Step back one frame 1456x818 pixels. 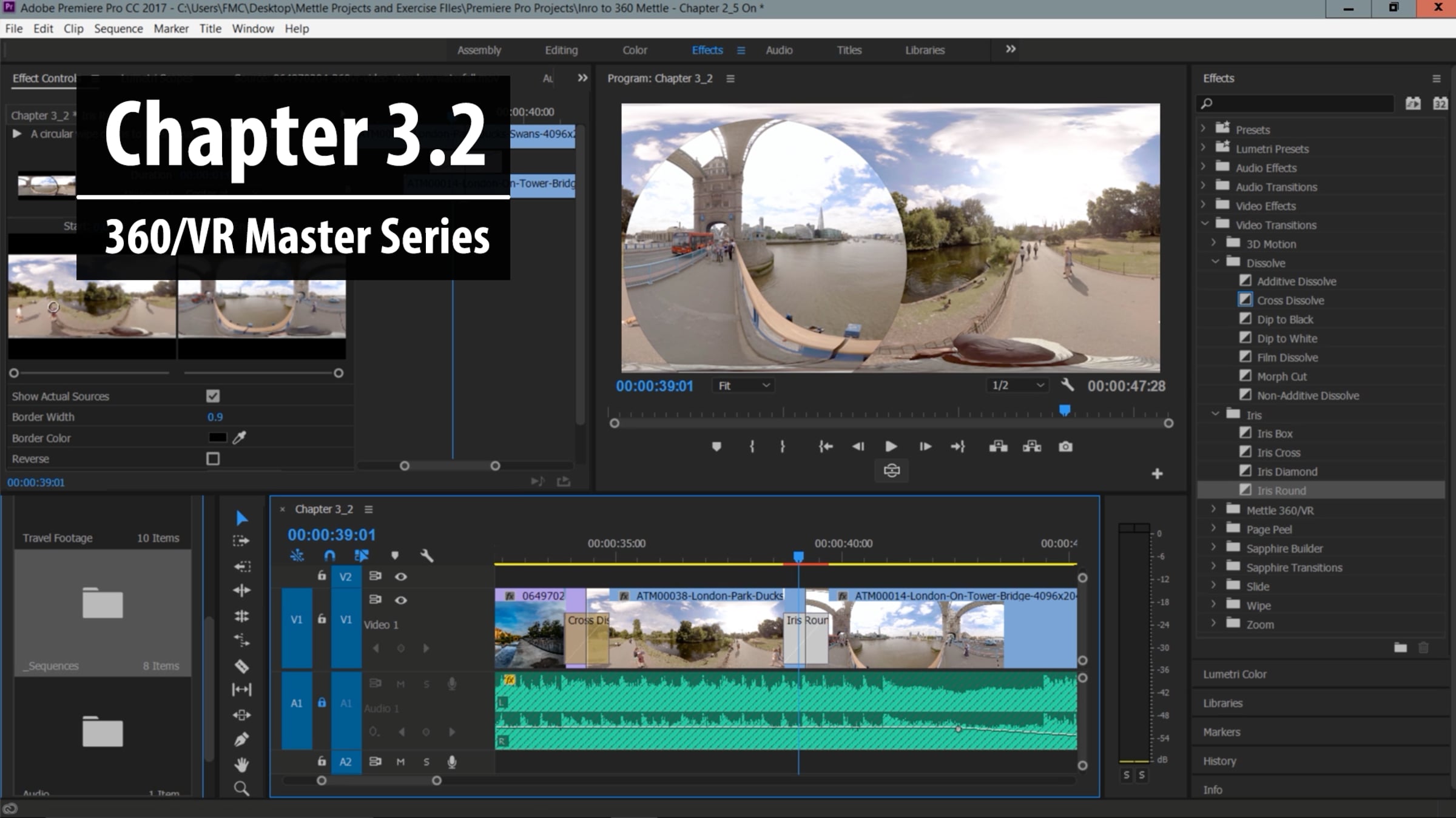[858, 447]
